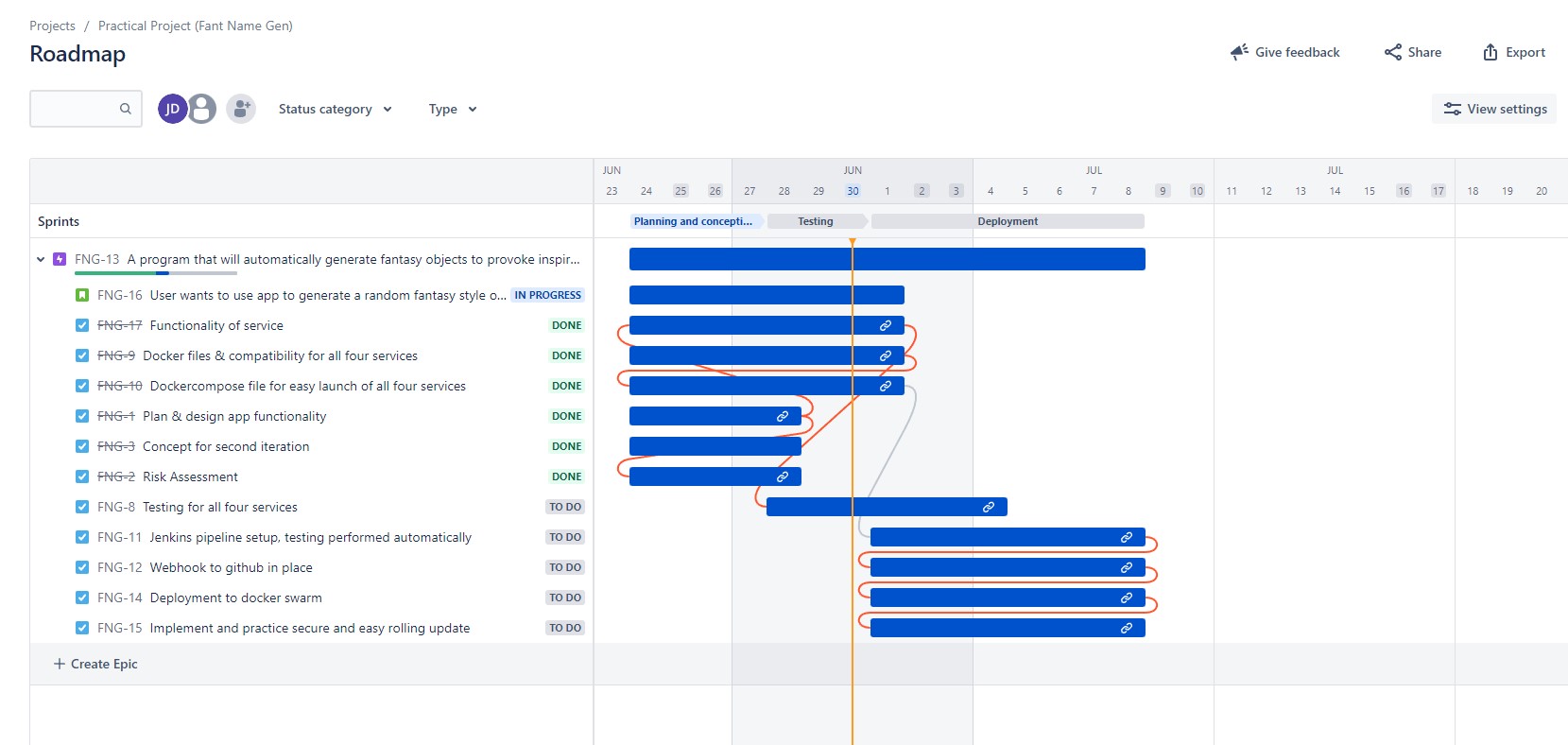Click the highlighted date 30 in timeline header
The image size is (1568, 745).
pos(853,191)
